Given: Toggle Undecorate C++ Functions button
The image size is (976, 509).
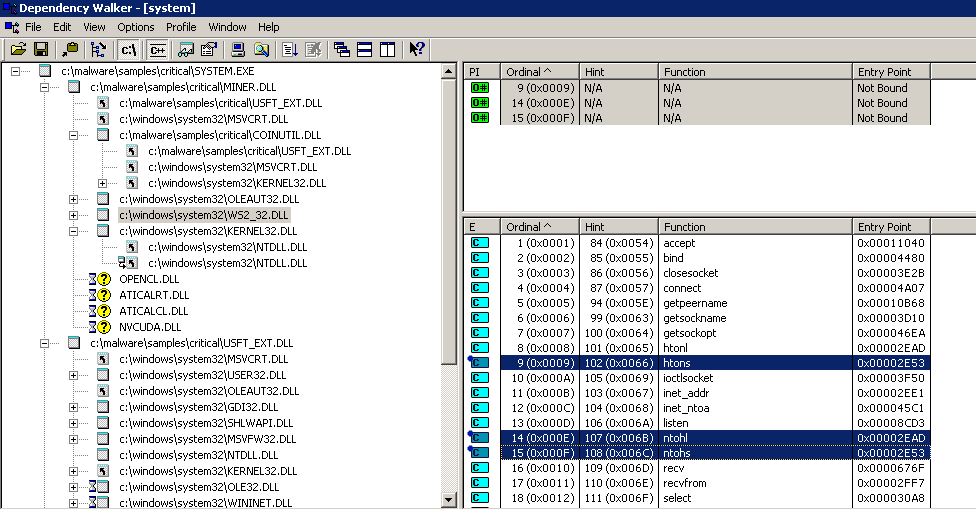Looking at the screenshot, I should click(157, 50).
